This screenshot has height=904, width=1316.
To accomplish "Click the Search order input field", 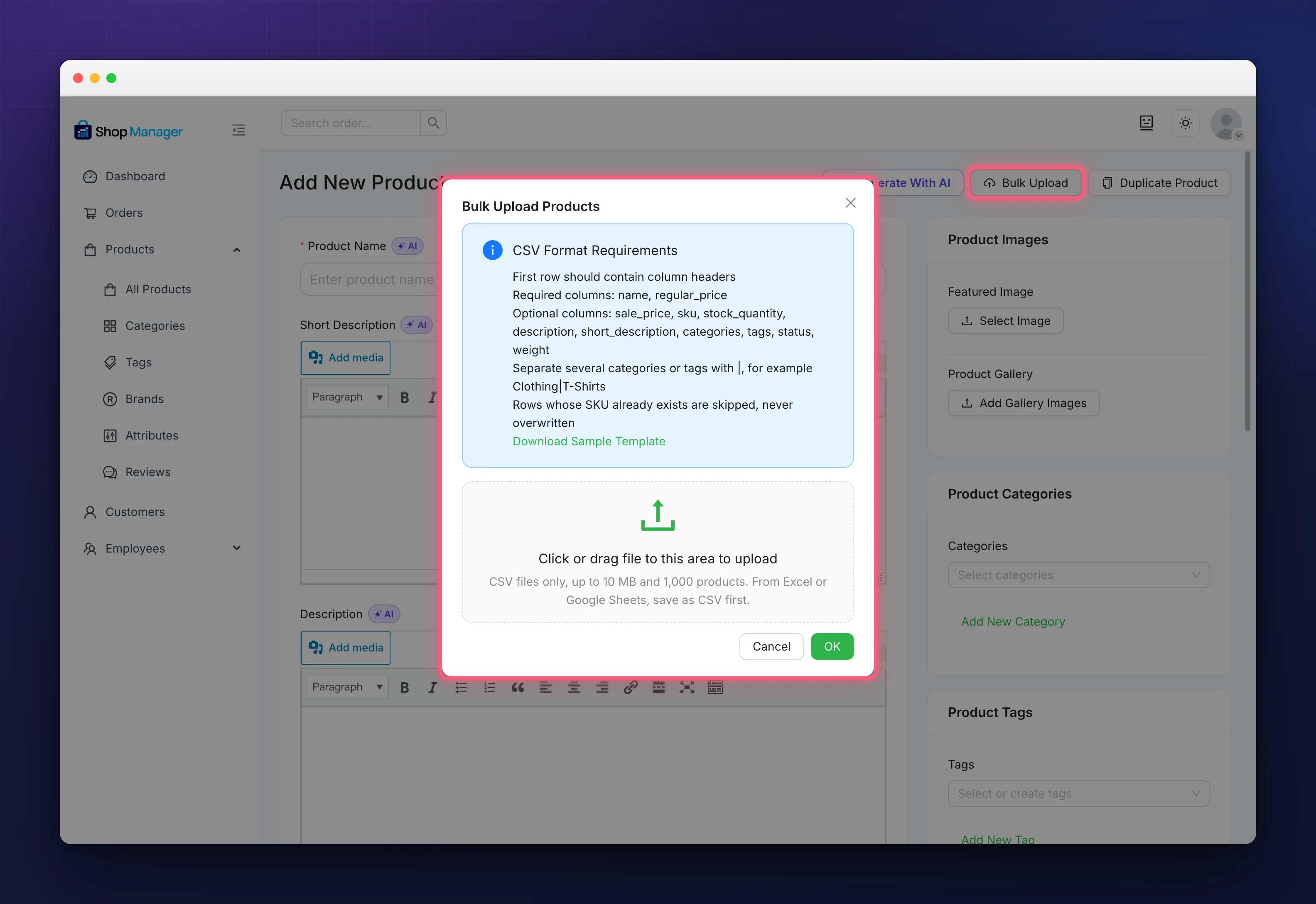I will click(x=351, y=123).
